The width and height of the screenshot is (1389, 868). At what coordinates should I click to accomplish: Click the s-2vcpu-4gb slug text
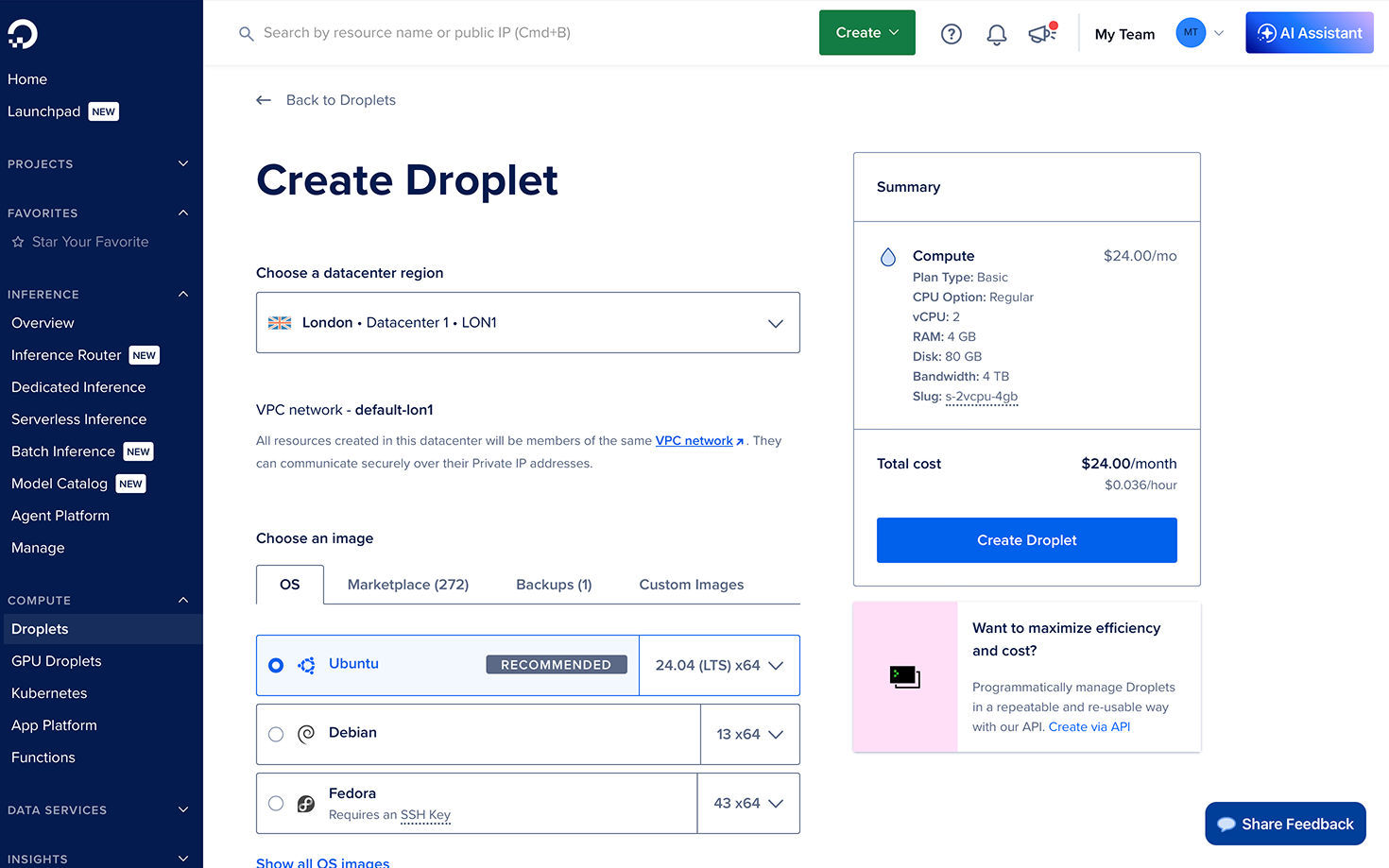[982, 397]
